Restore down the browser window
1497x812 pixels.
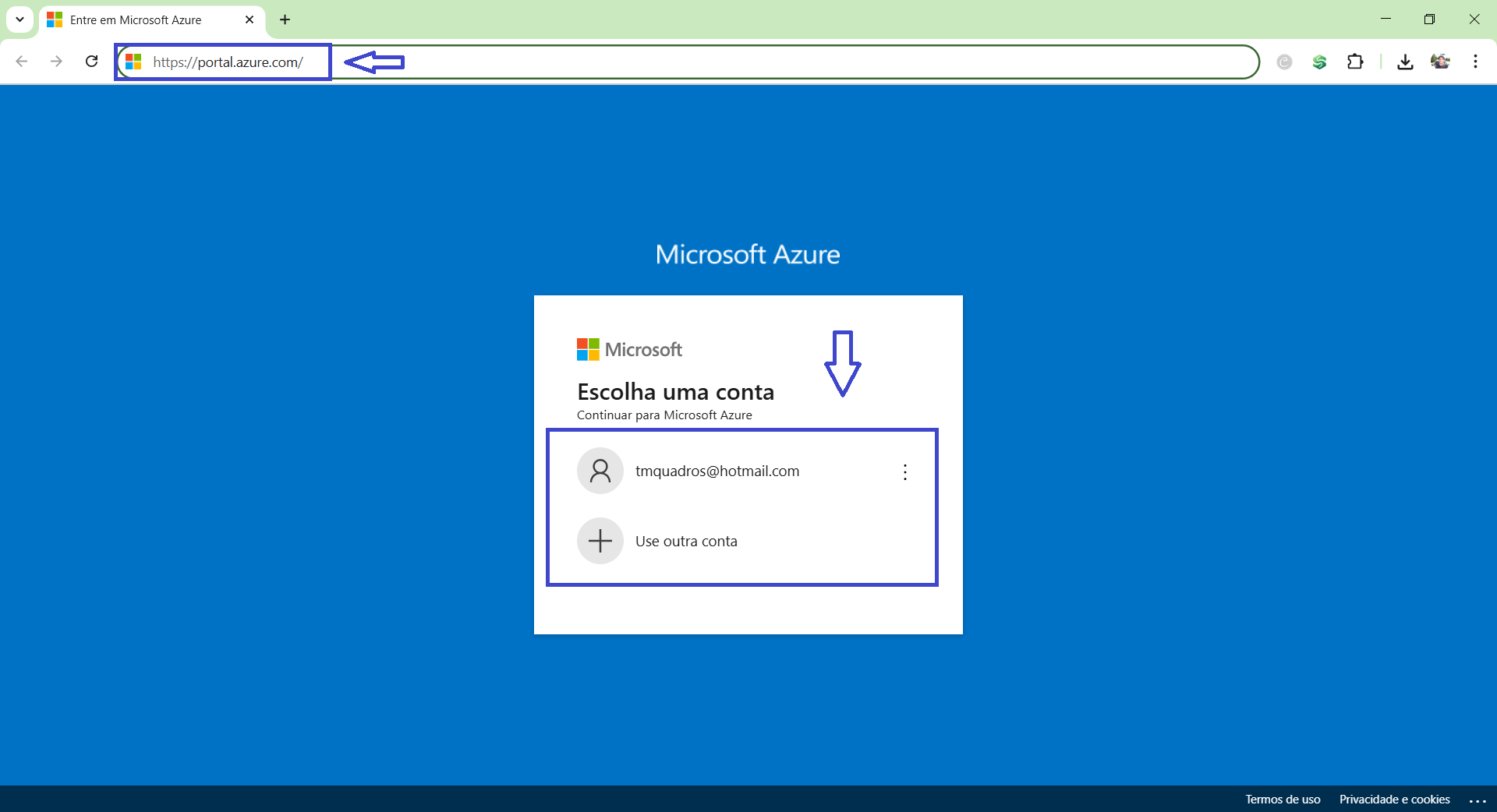coord(1429,19)
